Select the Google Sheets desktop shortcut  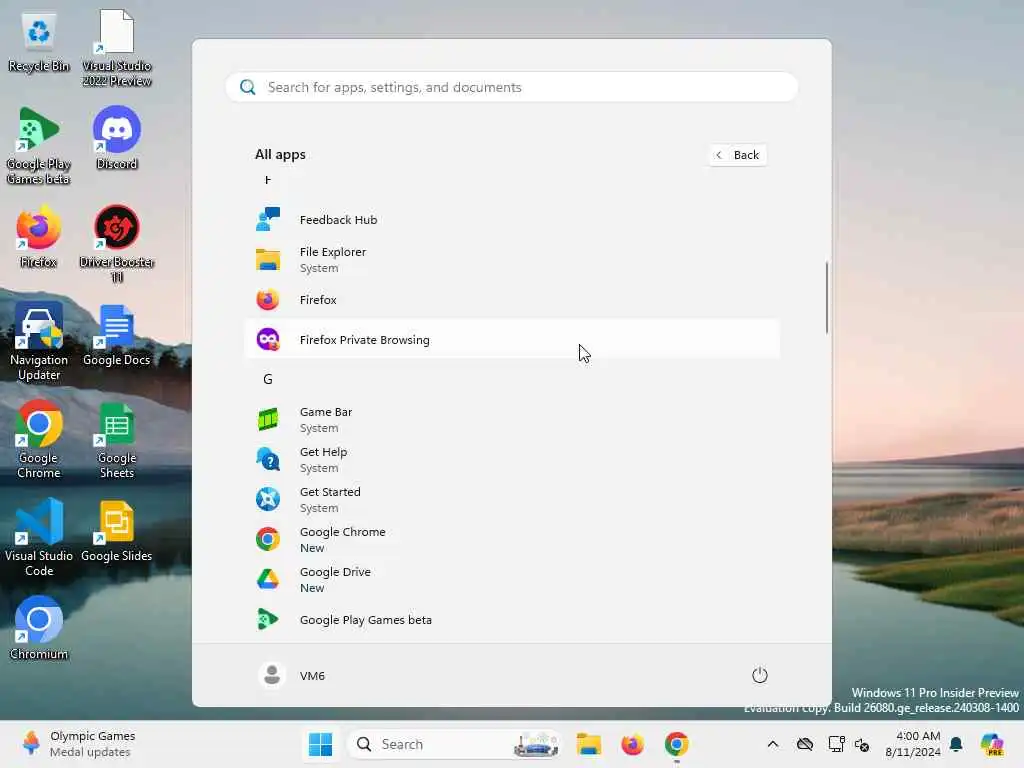tap(117, 440)
